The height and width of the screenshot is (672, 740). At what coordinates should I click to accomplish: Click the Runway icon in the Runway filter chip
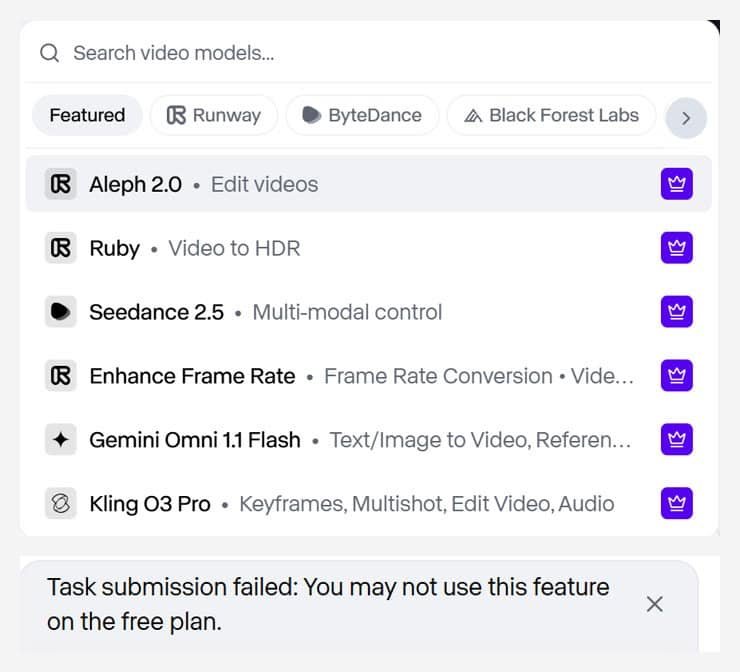[176, 115]
